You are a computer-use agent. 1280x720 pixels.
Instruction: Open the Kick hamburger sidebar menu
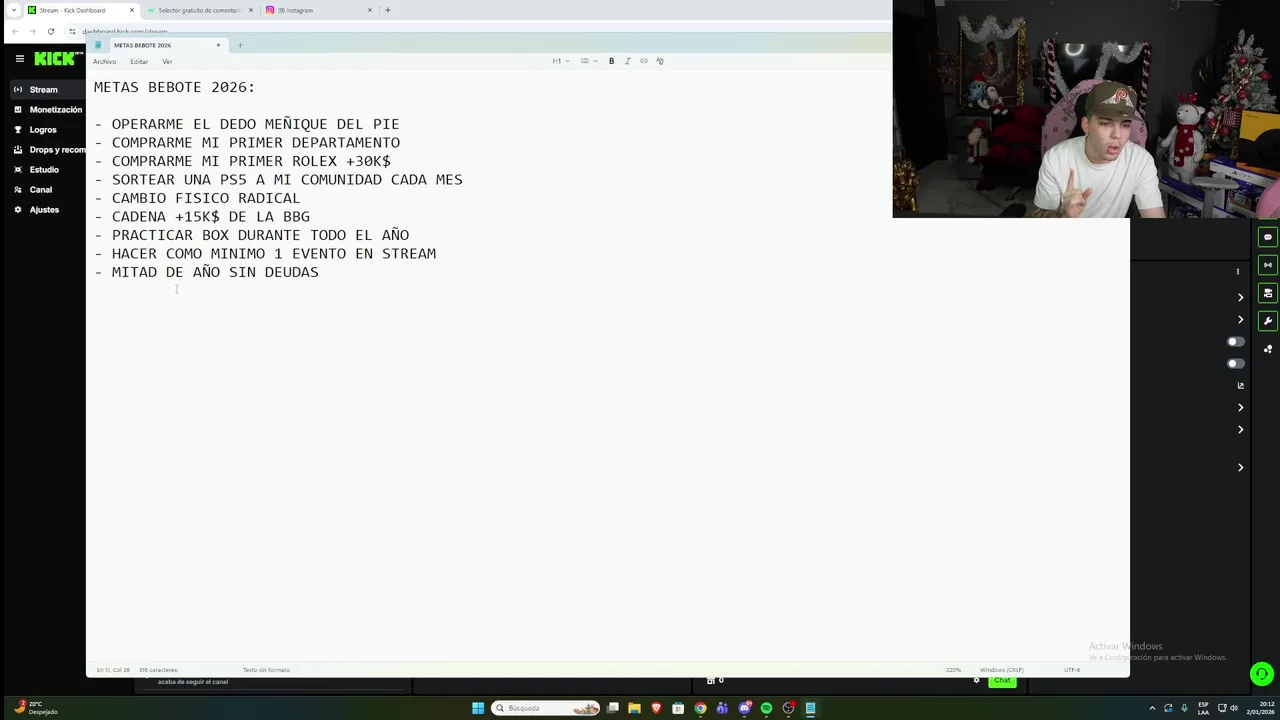[19, 59]
